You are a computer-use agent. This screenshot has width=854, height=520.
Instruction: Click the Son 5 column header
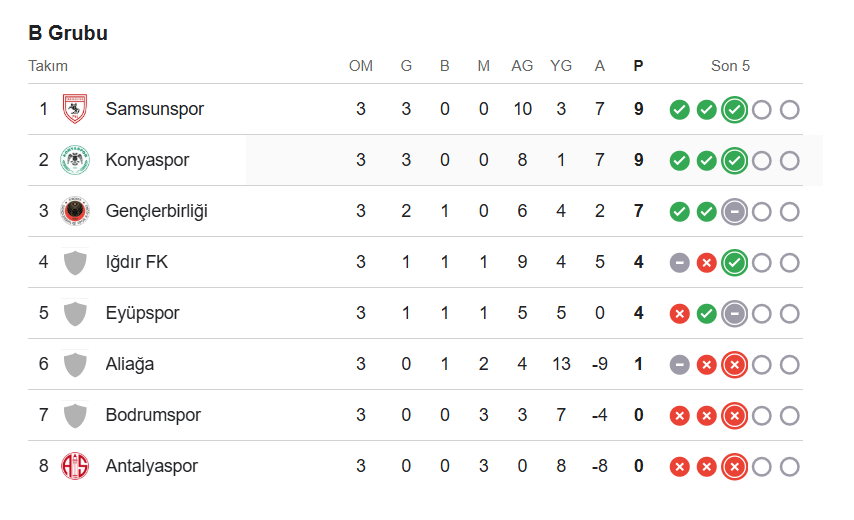click(x=730, y=66)
